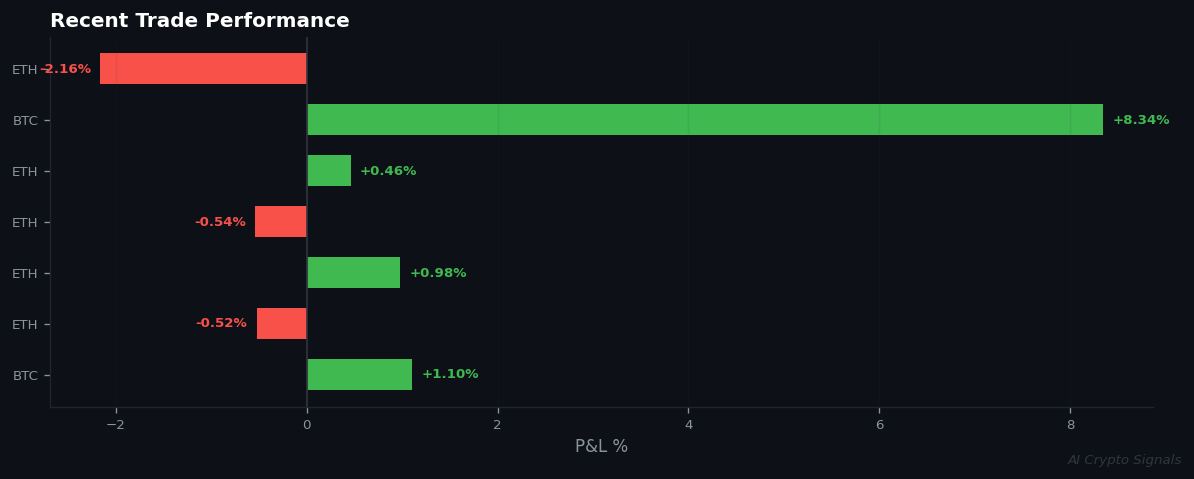1194x479 pixels.
Task: Select BTC axis label beside +1.10% bar
Action: point(25,376)
